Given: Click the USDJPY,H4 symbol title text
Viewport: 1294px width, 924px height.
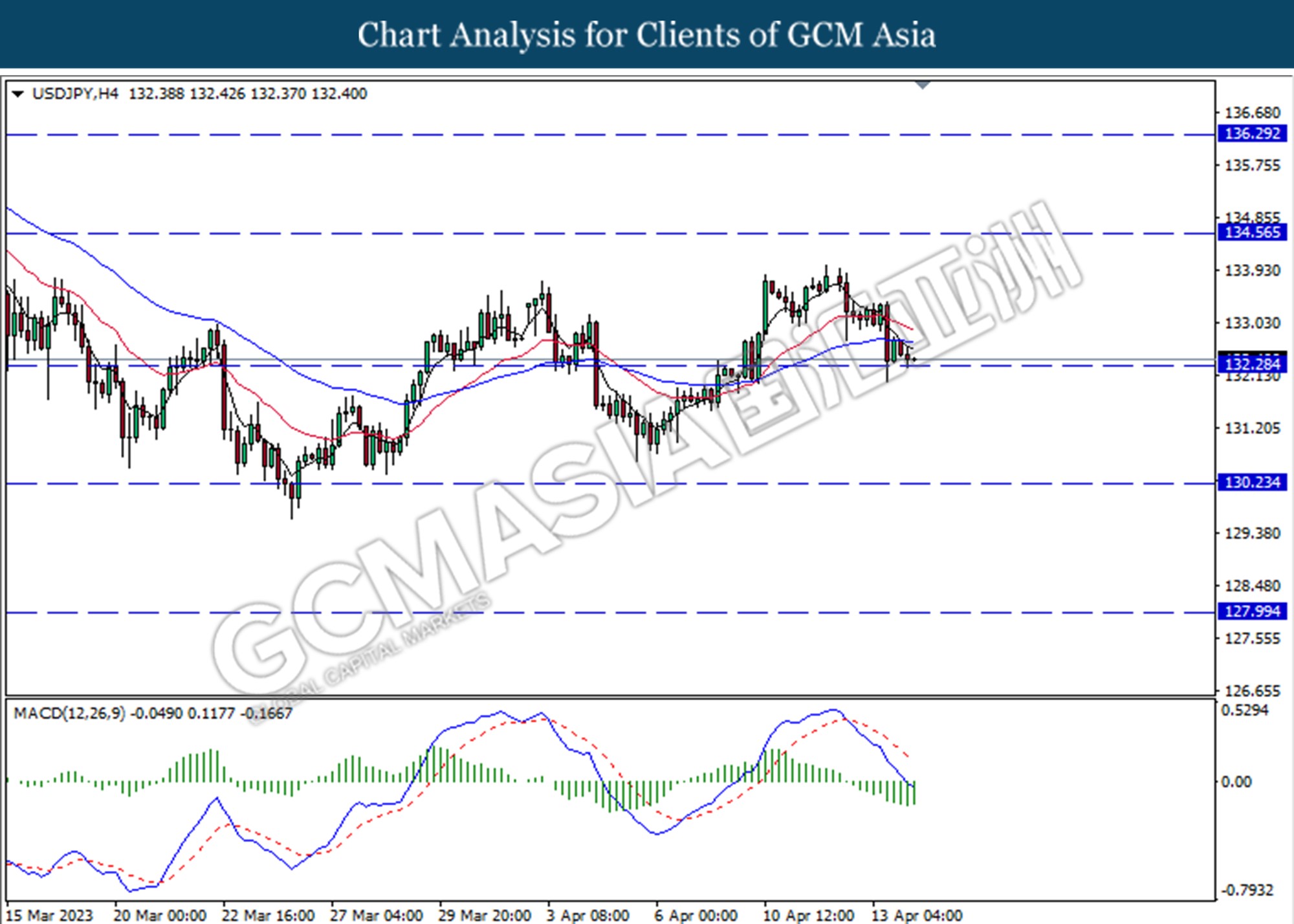Looking at the screenshot, I should [75, 94].
